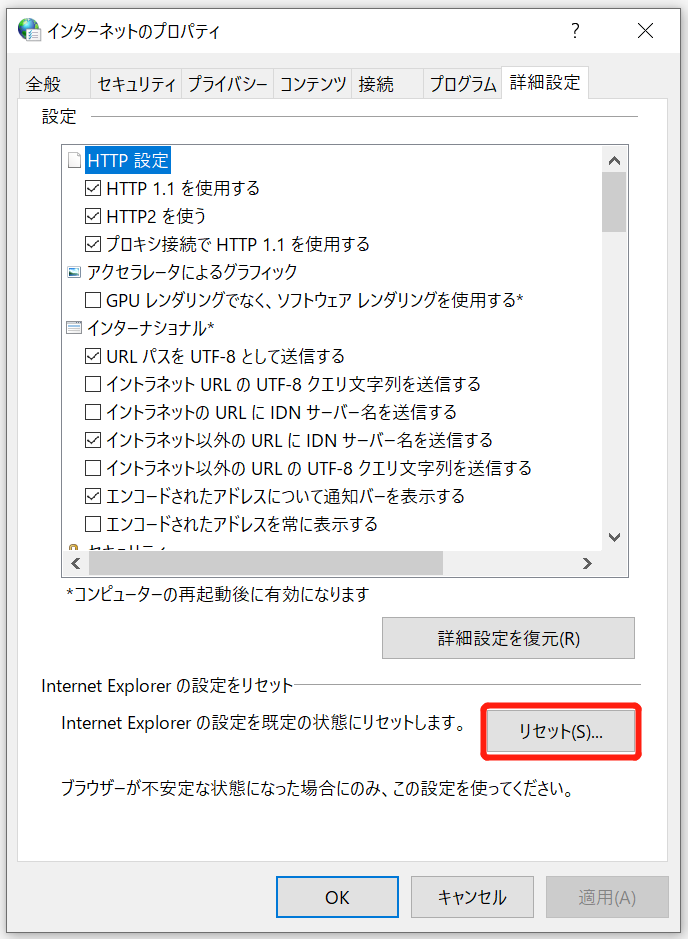Click the help question mark button

(x=575, y=31)
